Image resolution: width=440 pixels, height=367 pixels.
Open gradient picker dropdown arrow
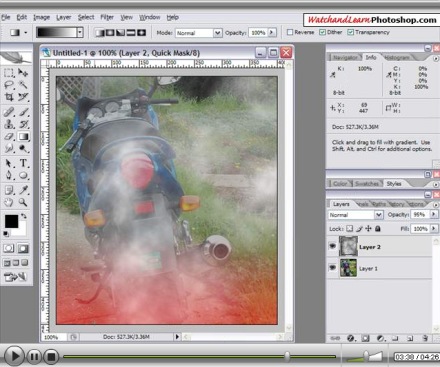80,32
